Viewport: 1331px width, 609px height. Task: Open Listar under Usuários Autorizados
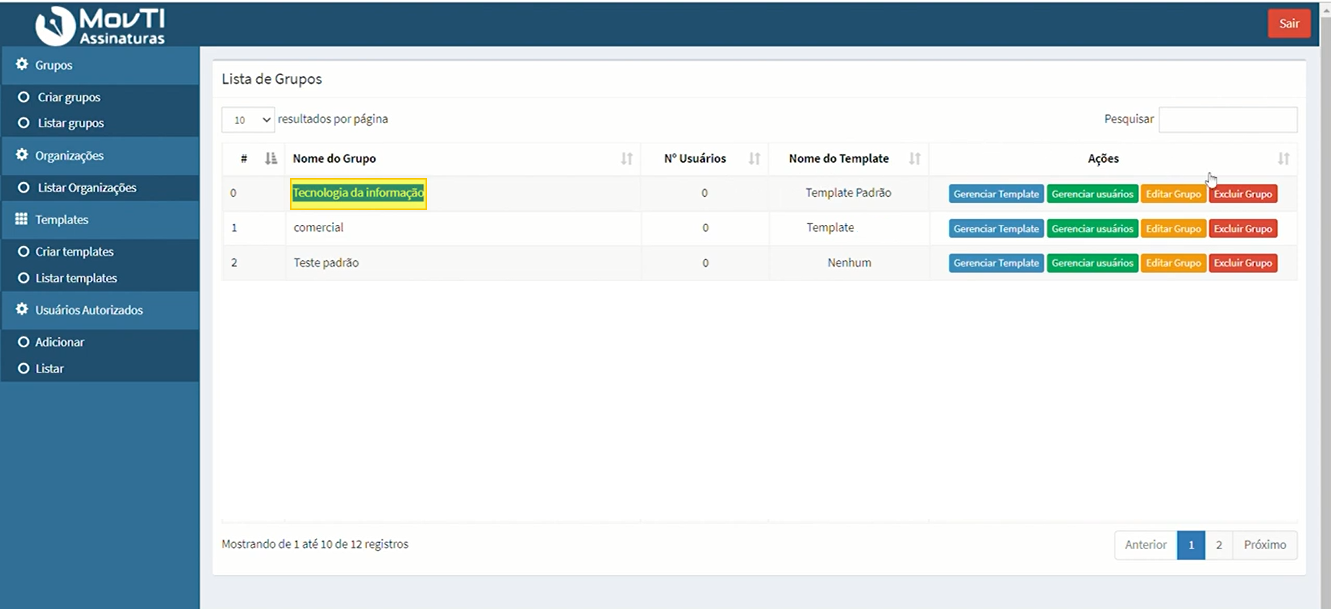50,368
